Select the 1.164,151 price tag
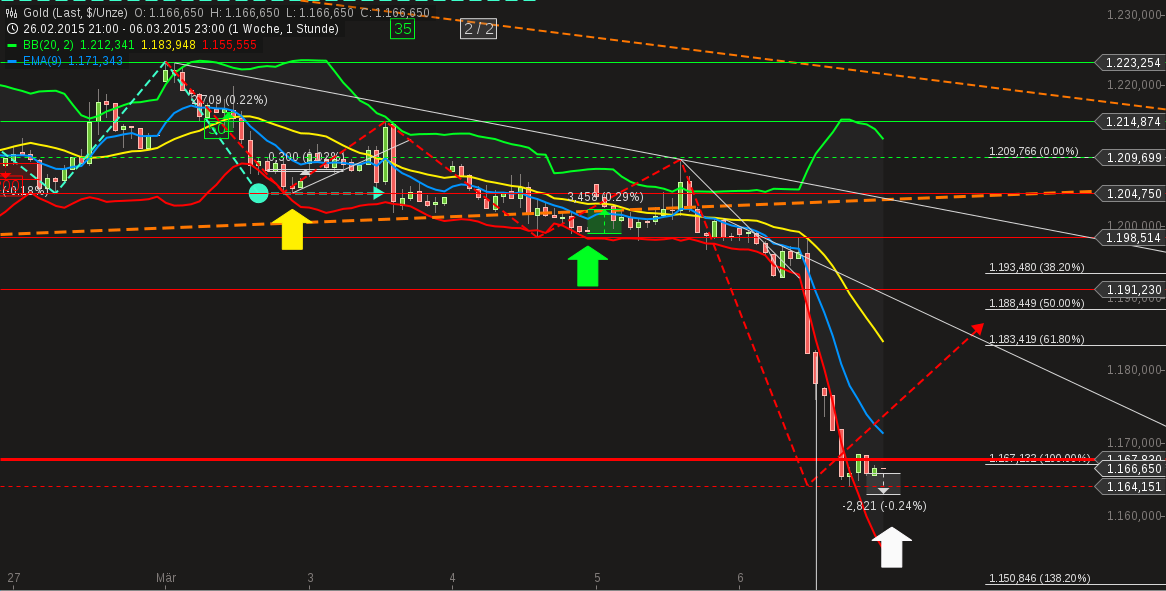The image size is (1166, 591). coord(1129,487)
